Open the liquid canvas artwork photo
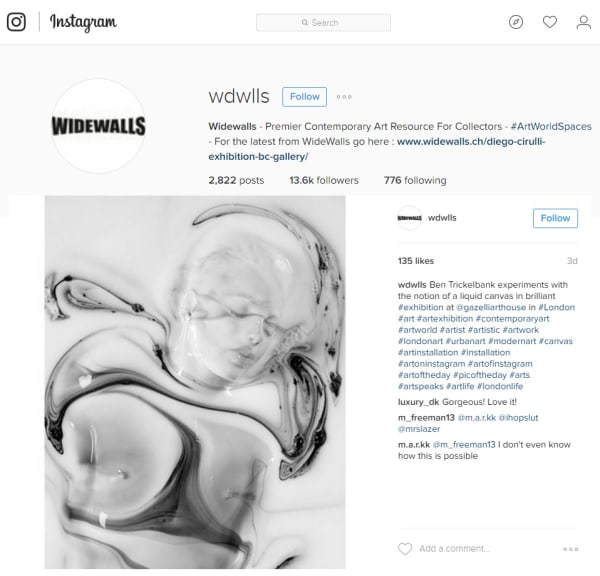 (195, 382)
